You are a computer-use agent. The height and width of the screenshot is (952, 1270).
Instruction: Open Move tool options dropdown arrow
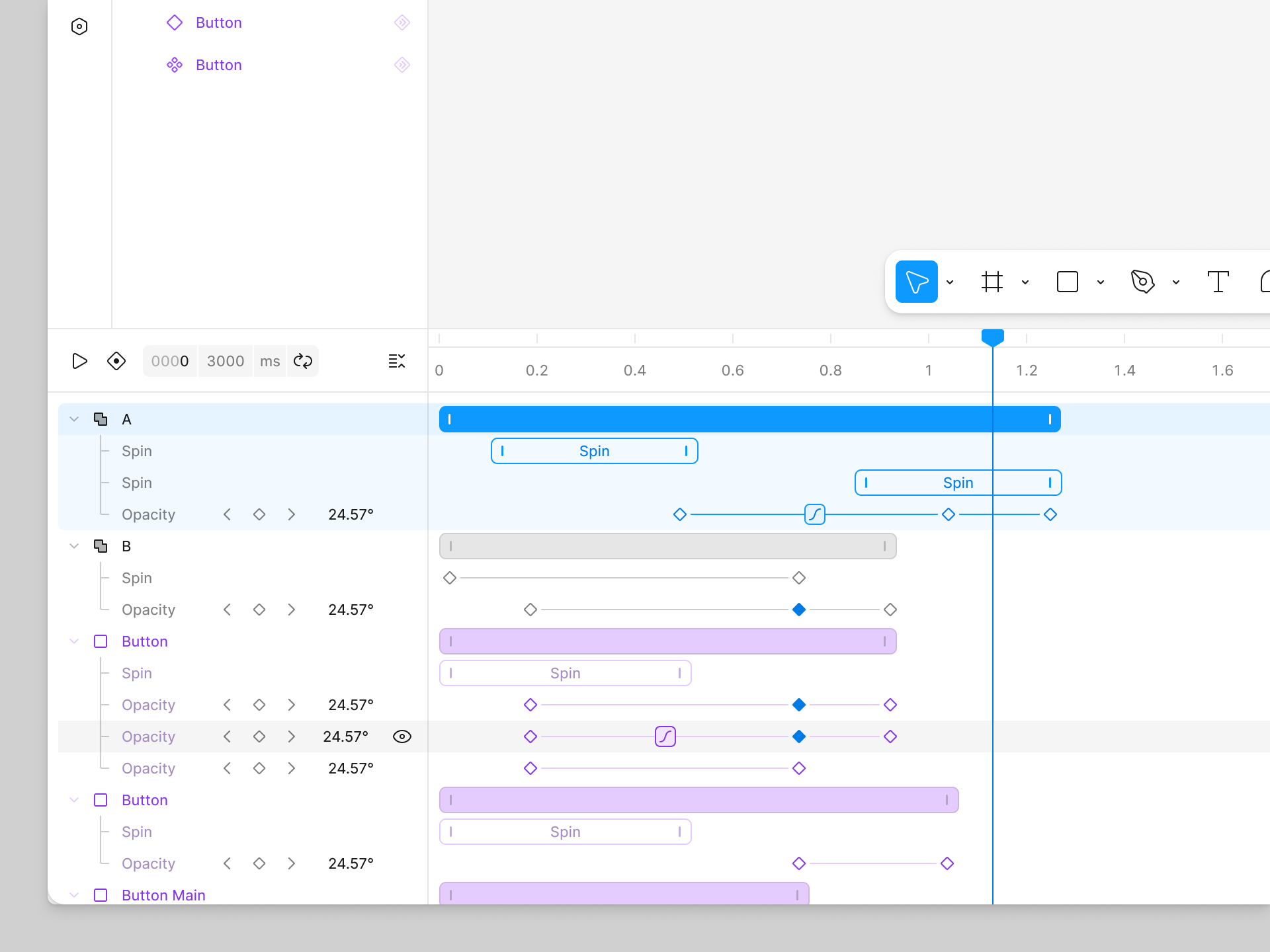tap(950, 282)
